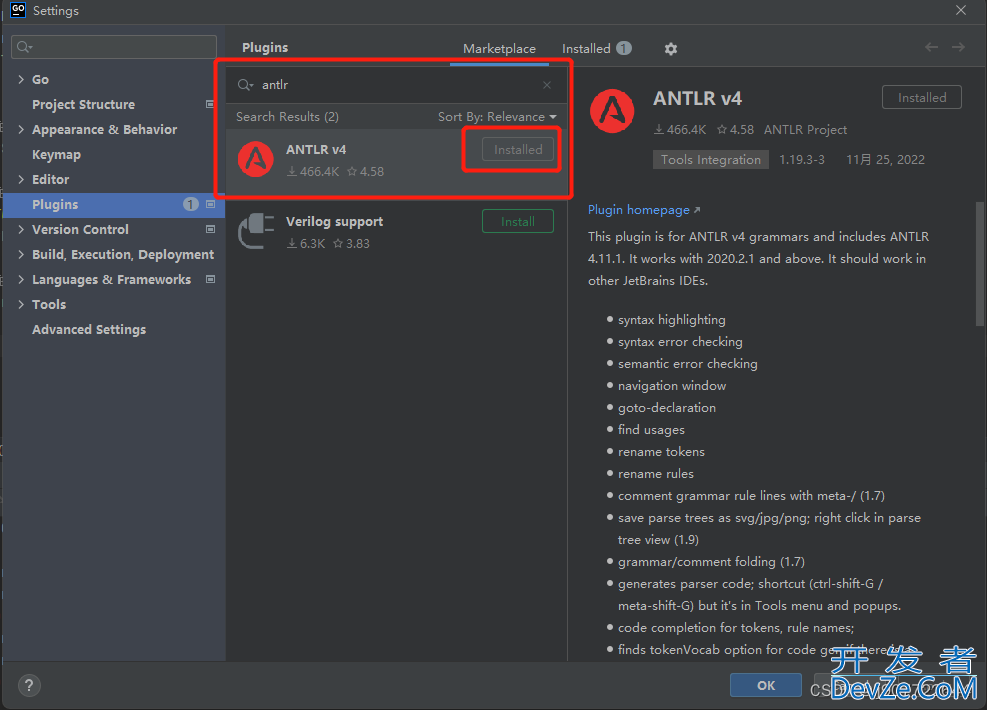Expand the Tools settings node
The height and width of the screenshot is (710, 987).
21,305
